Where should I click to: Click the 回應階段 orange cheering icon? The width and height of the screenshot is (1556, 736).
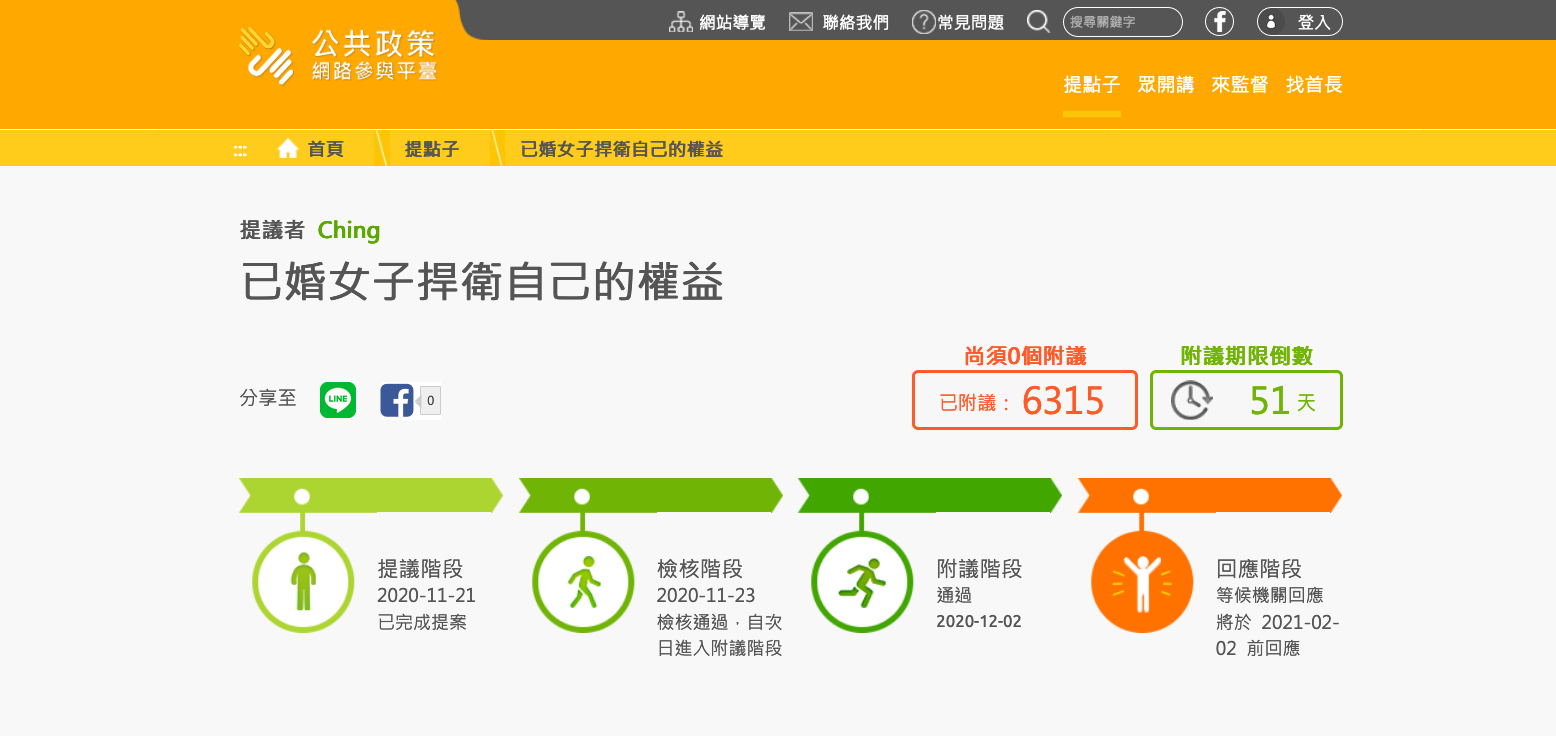point(1142,582)
